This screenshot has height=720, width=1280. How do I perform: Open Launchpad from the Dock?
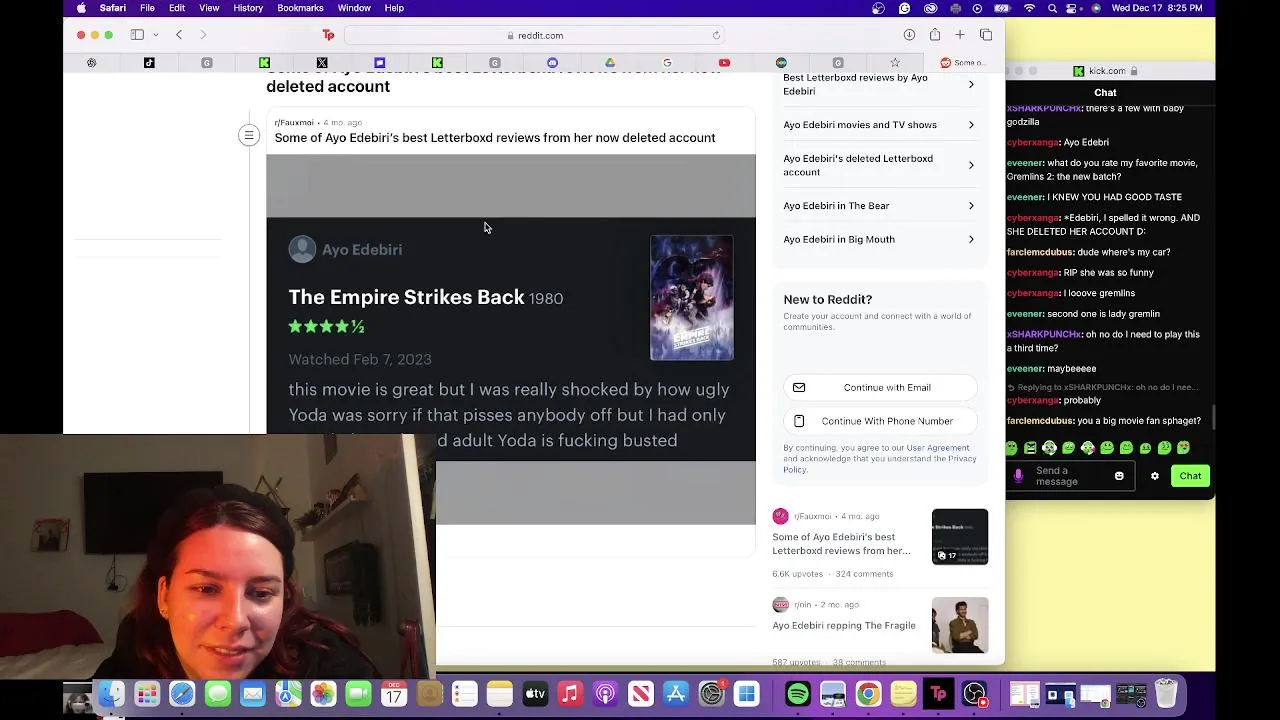(x=147, y=694)
